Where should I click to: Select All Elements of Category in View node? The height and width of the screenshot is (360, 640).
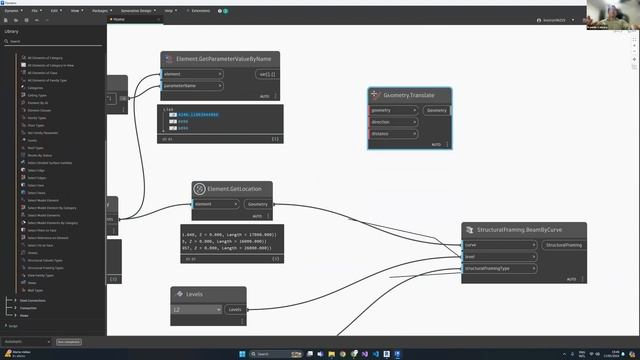click(51, 65)
